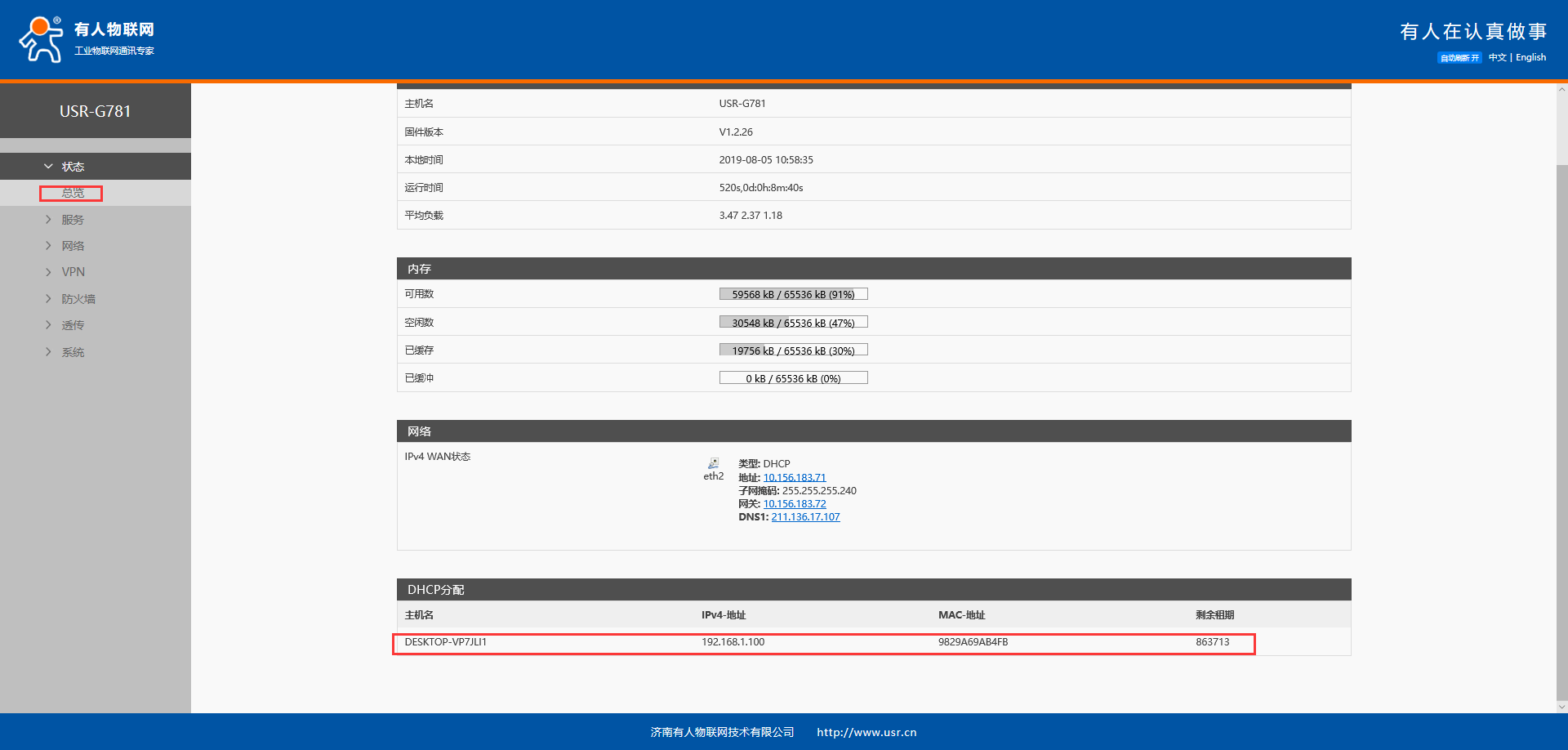
Task: Expand the 透传 sidebar menu
Action: (x=73, y=325)
